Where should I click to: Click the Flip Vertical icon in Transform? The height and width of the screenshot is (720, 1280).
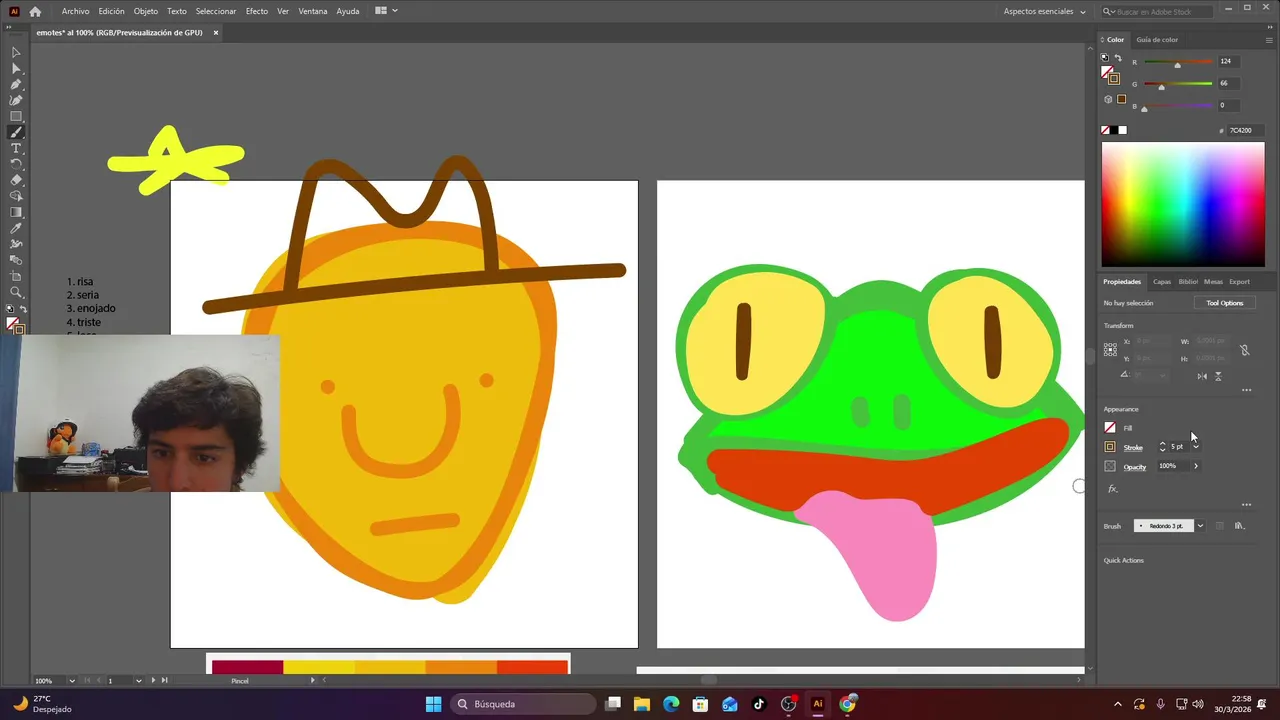pos(1218,376)
